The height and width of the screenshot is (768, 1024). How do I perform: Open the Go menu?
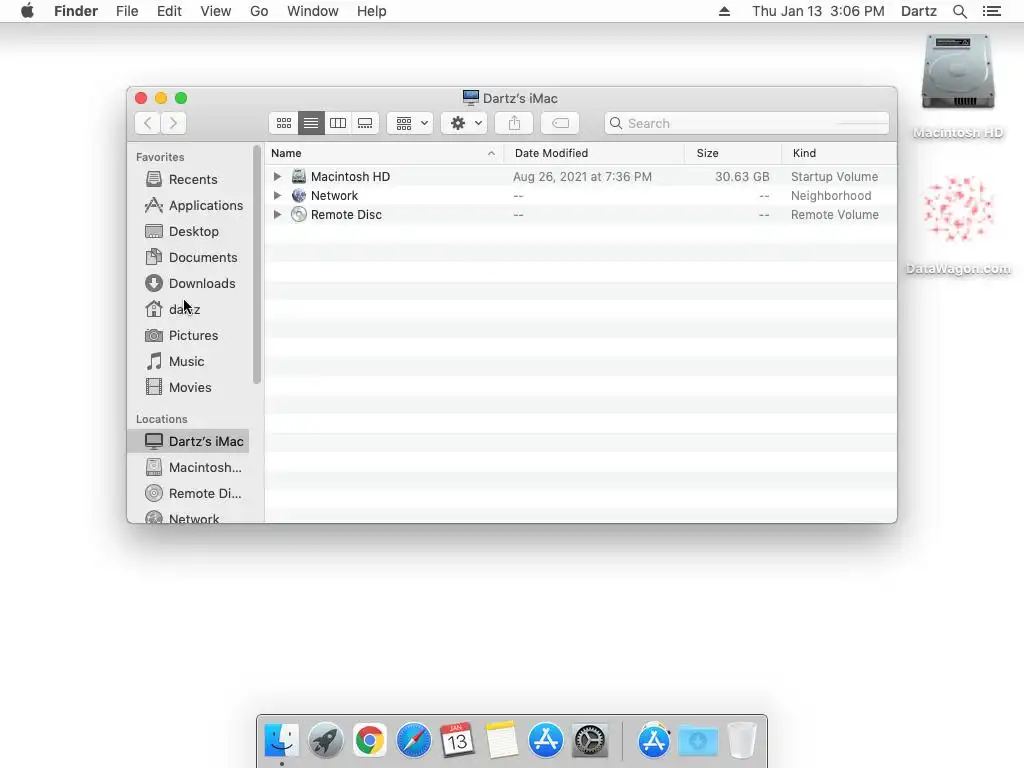click(x=259, y=11)
